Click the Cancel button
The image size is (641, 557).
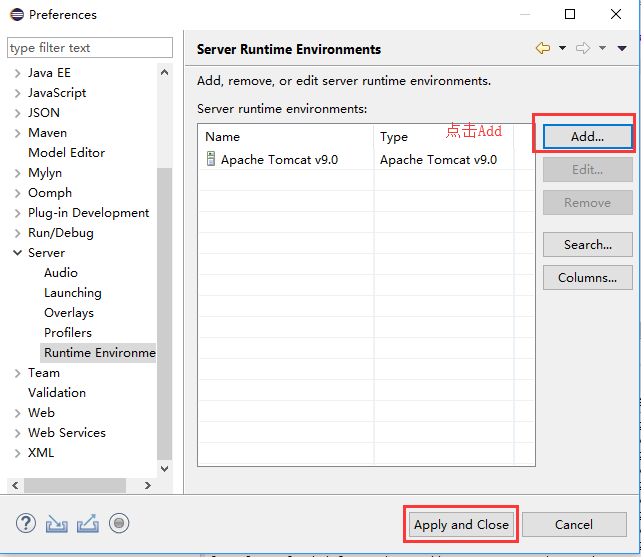tap(574, 524)
